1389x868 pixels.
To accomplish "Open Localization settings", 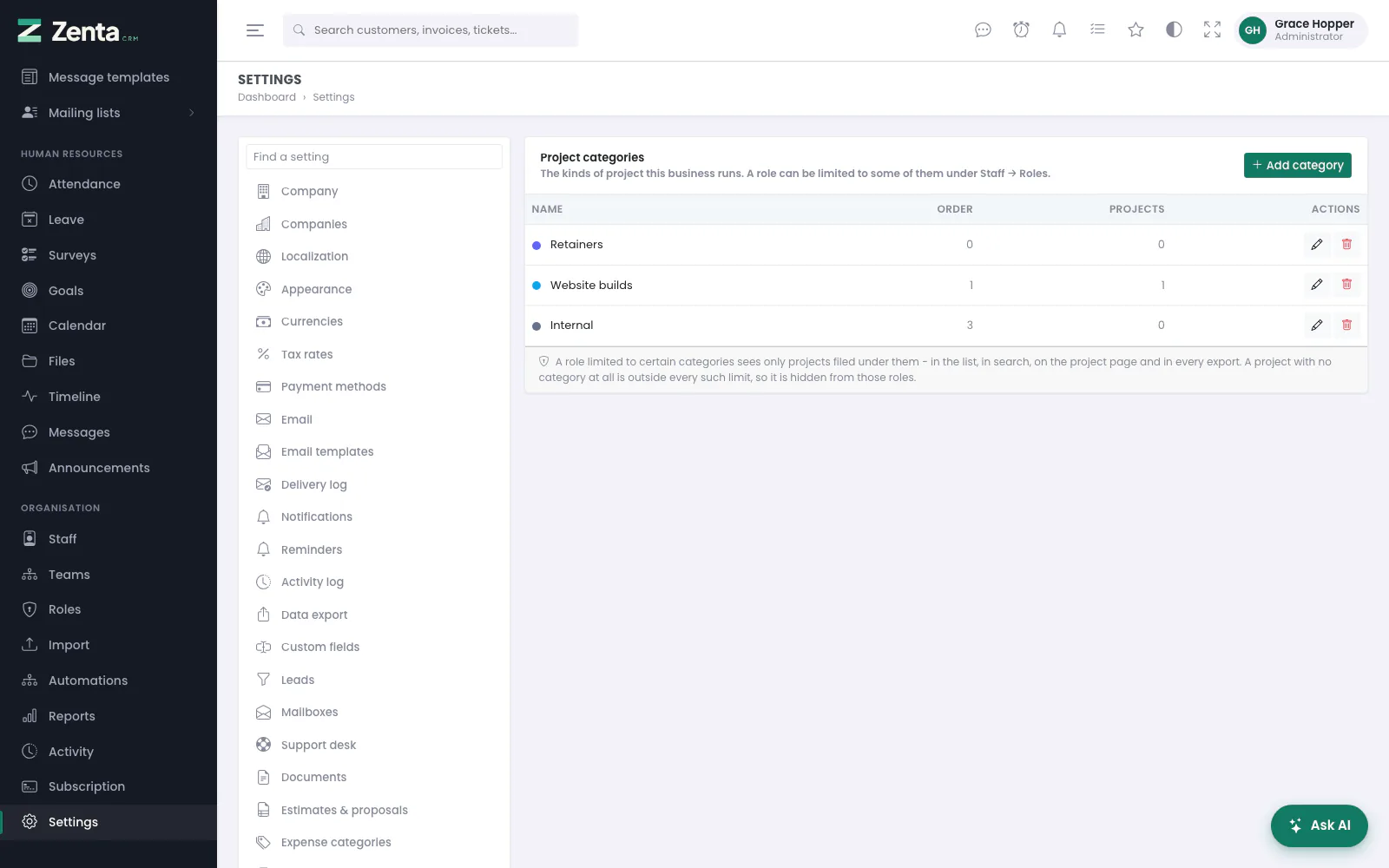I will (x=374, y=256).
